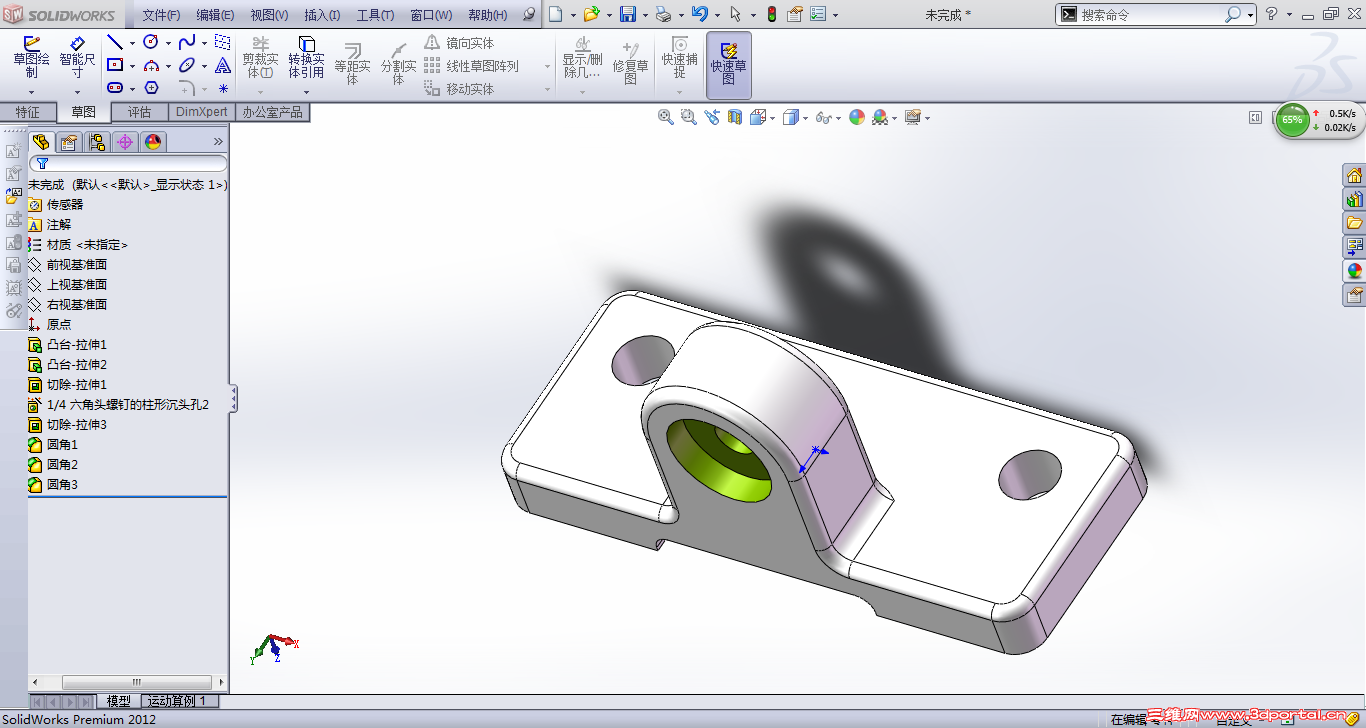Click the Edit Appearance color ball icon
The width and height of the screenshot is (1366, 728).
pos(857,117)
